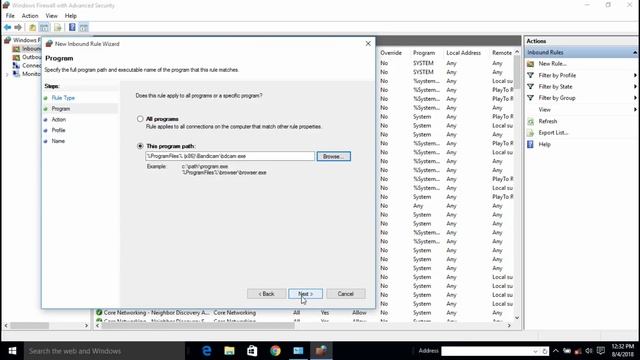Click the Mail app taskbar icon
This screenshot has width=640, height=360.
[x=298, y=351]
